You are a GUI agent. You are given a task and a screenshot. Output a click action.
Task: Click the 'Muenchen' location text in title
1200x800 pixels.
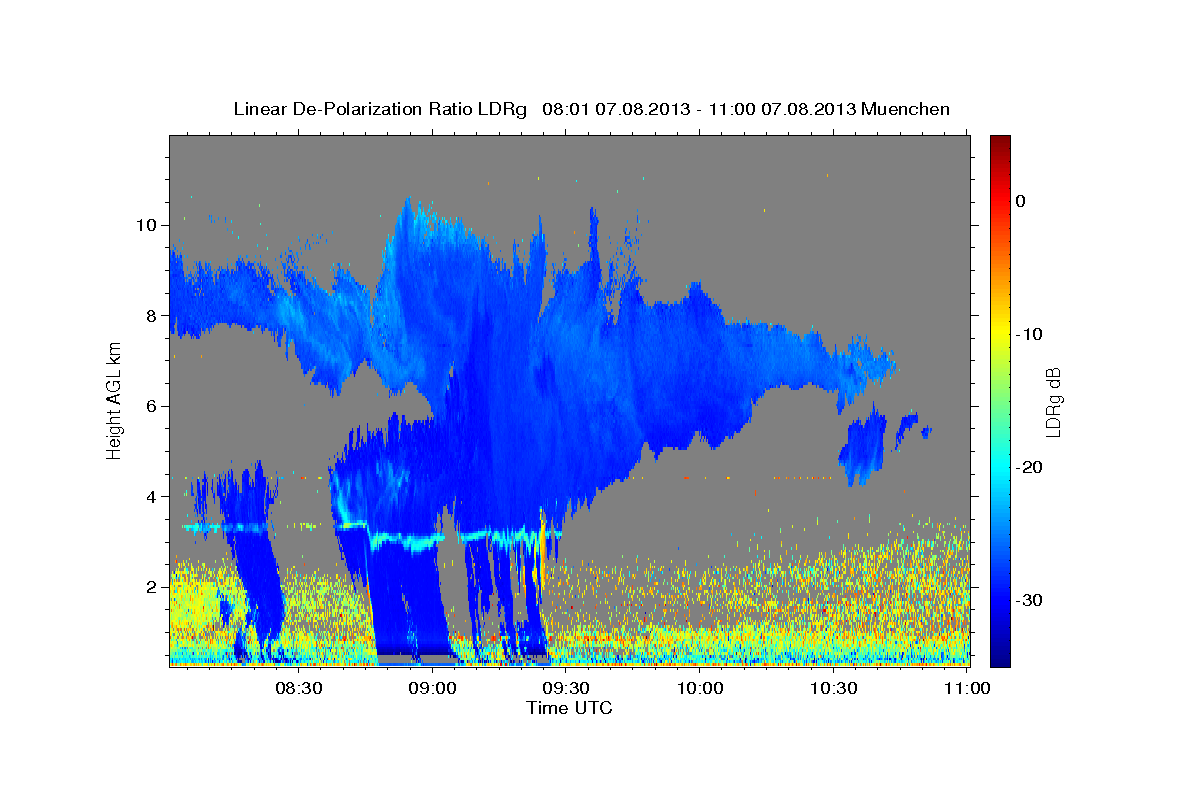[906, 109]
